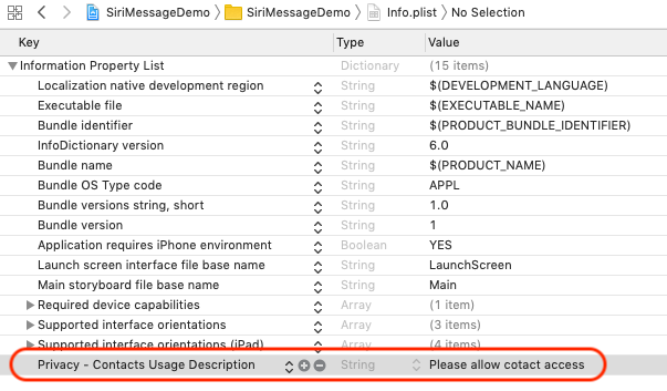Open key stepper for Supported interface orientations
This screenshot has width=667, height=391.
(x=318, y=327)
